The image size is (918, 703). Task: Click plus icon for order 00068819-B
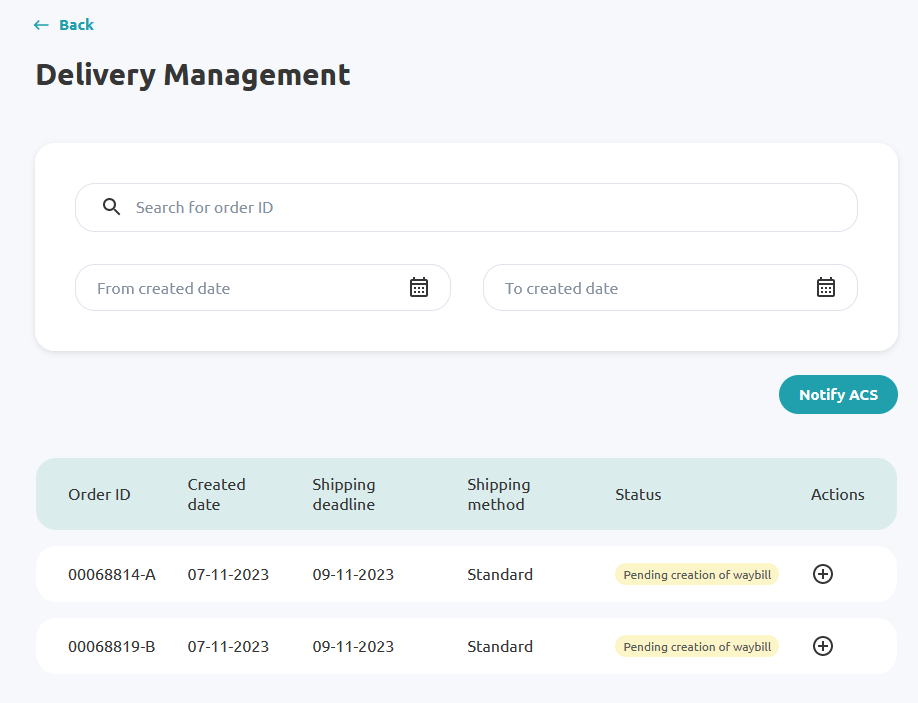click(823, 646)
